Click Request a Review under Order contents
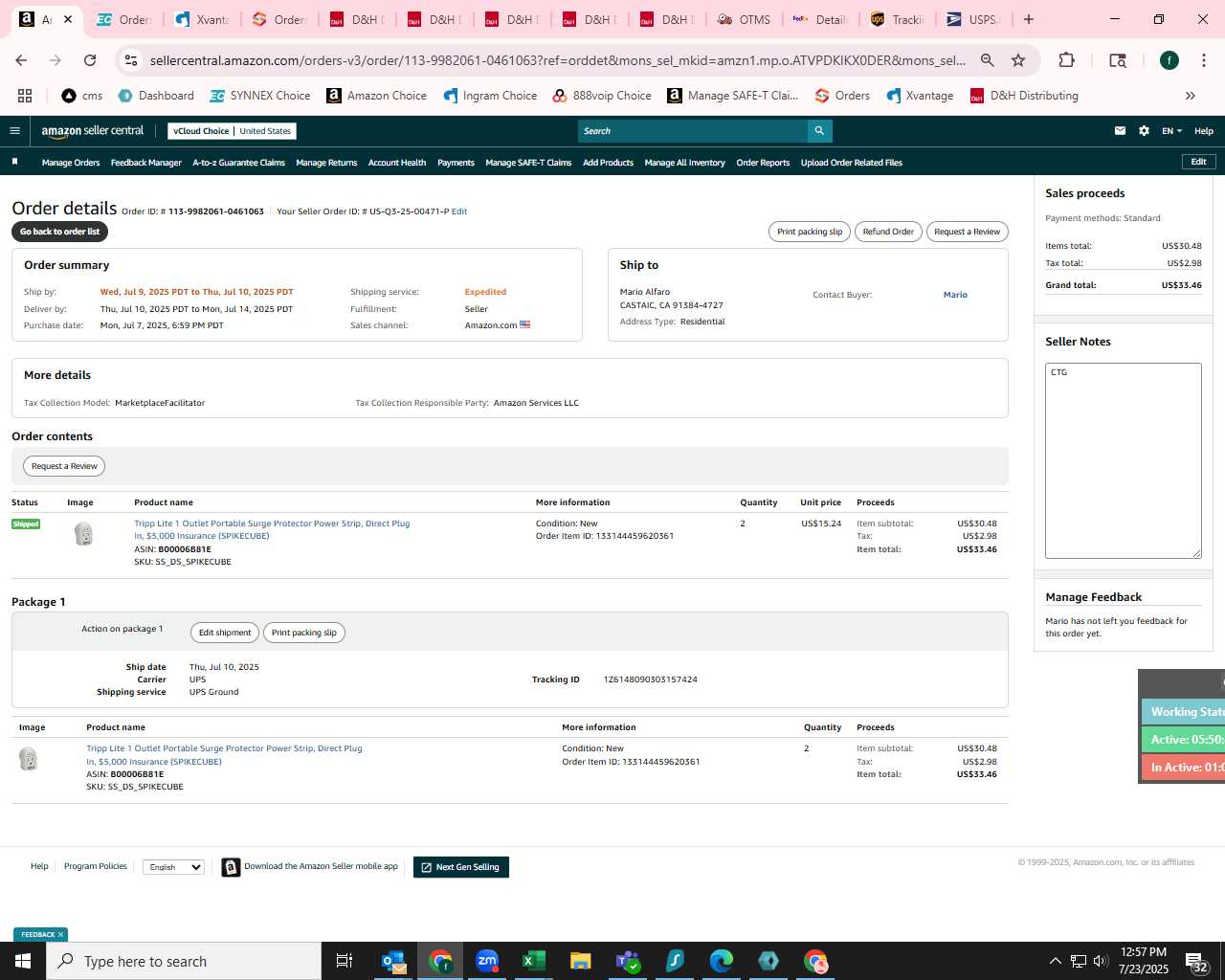Viewport: 1225px width, 980px height. [x=64, y=466]
